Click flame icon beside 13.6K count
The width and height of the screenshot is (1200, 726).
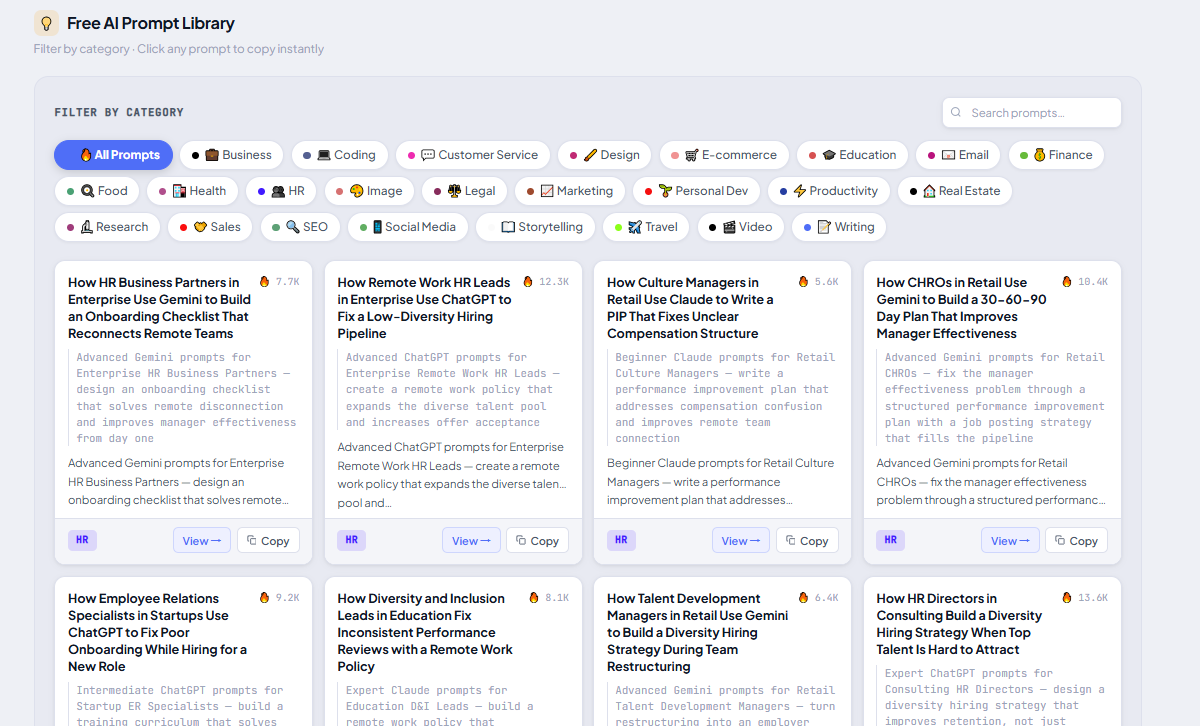tap(1067, 598)
